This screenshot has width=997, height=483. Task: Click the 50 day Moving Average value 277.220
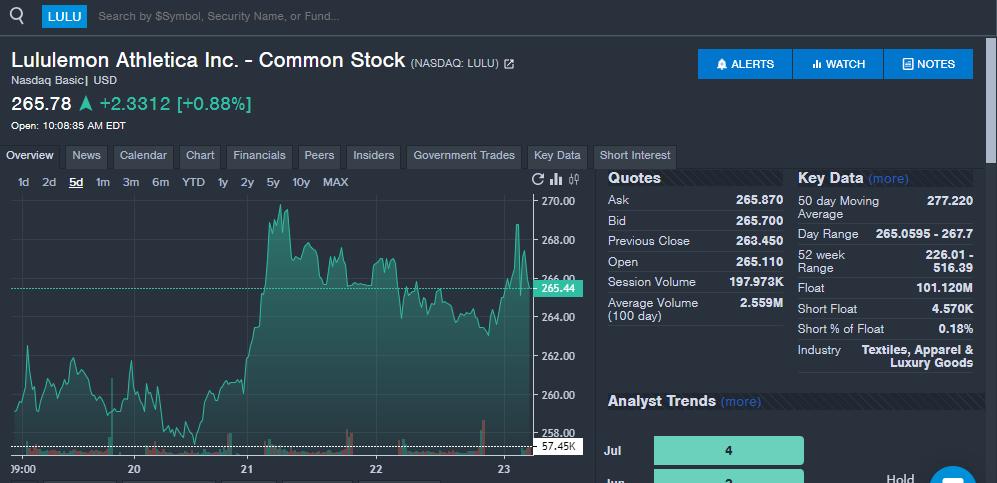tap(949, 201)
